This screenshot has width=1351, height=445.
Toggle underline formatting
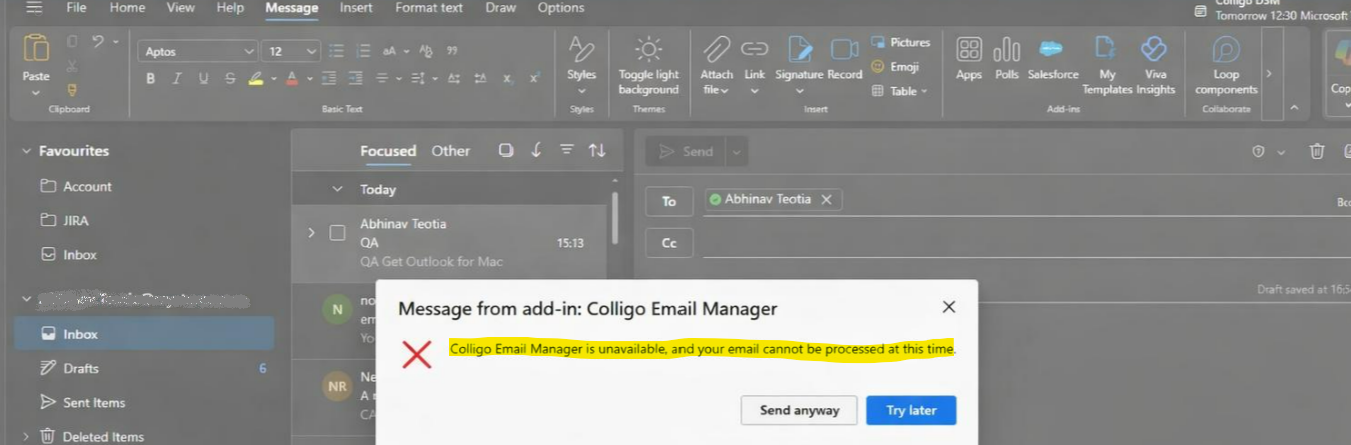[x=204, y=78]
